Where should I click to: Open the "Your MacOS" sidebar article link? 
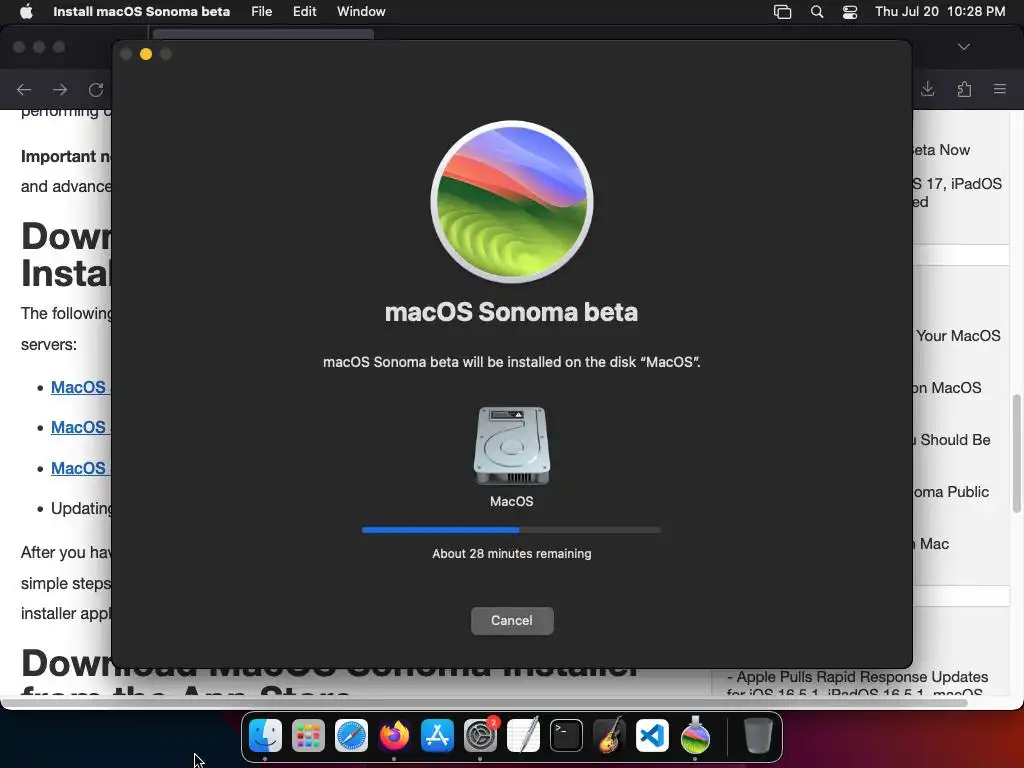[x=958, y=336]
